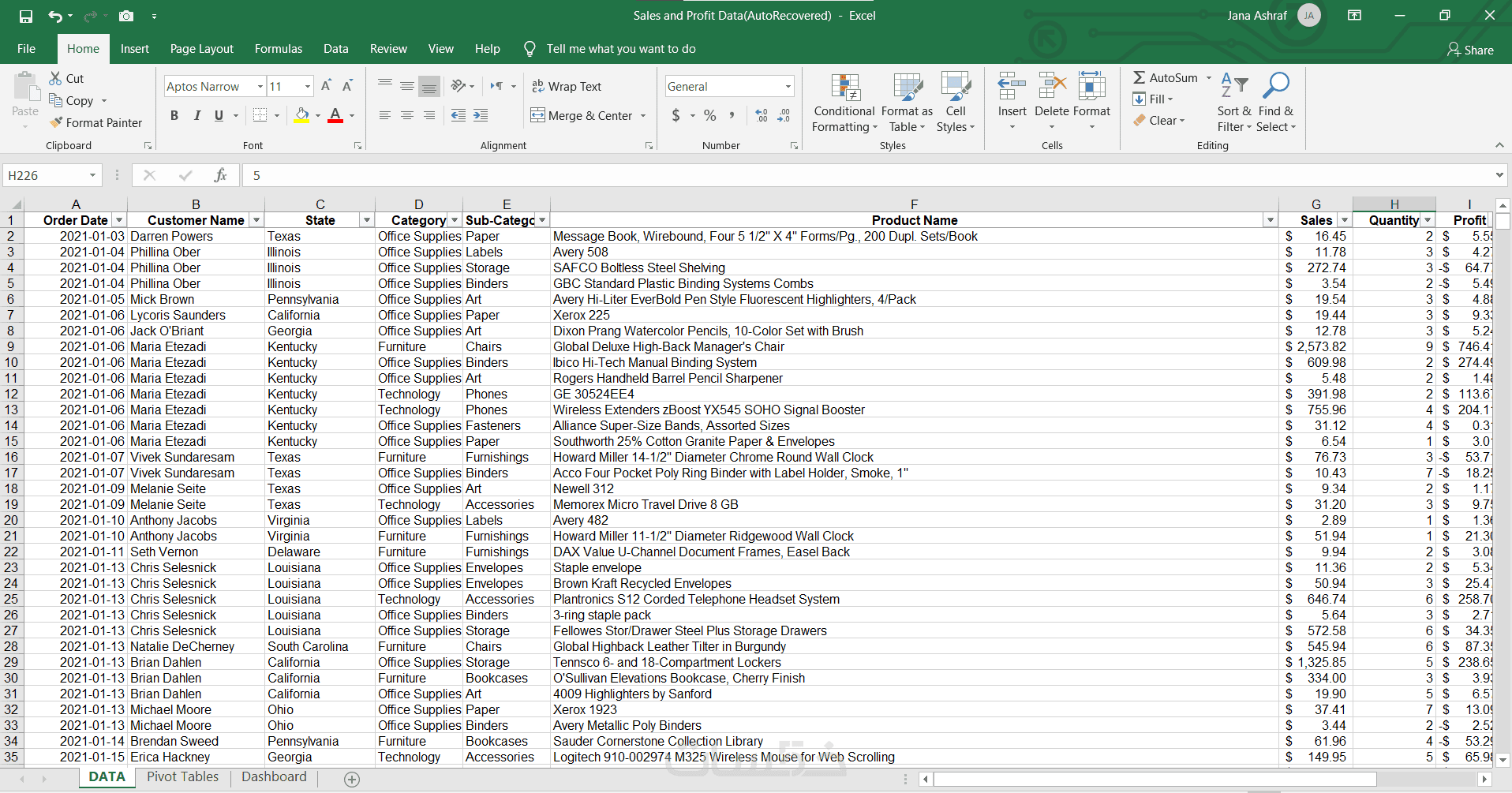Switch to the Insert ribbon tab
The height and width of the screenshot is (793, 1512).
click(135, 49)
